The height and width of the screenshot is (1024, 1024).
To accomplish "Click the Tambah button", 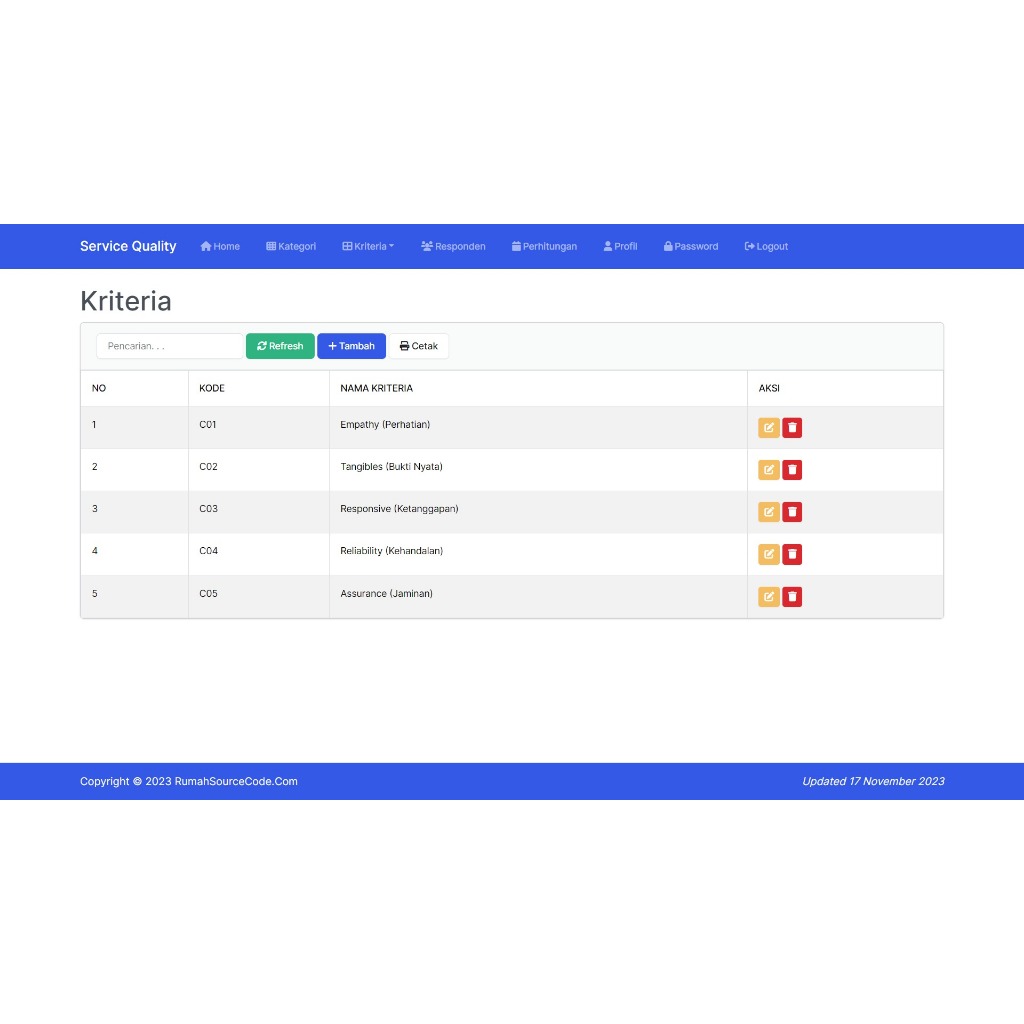I will tap(351, 346).
